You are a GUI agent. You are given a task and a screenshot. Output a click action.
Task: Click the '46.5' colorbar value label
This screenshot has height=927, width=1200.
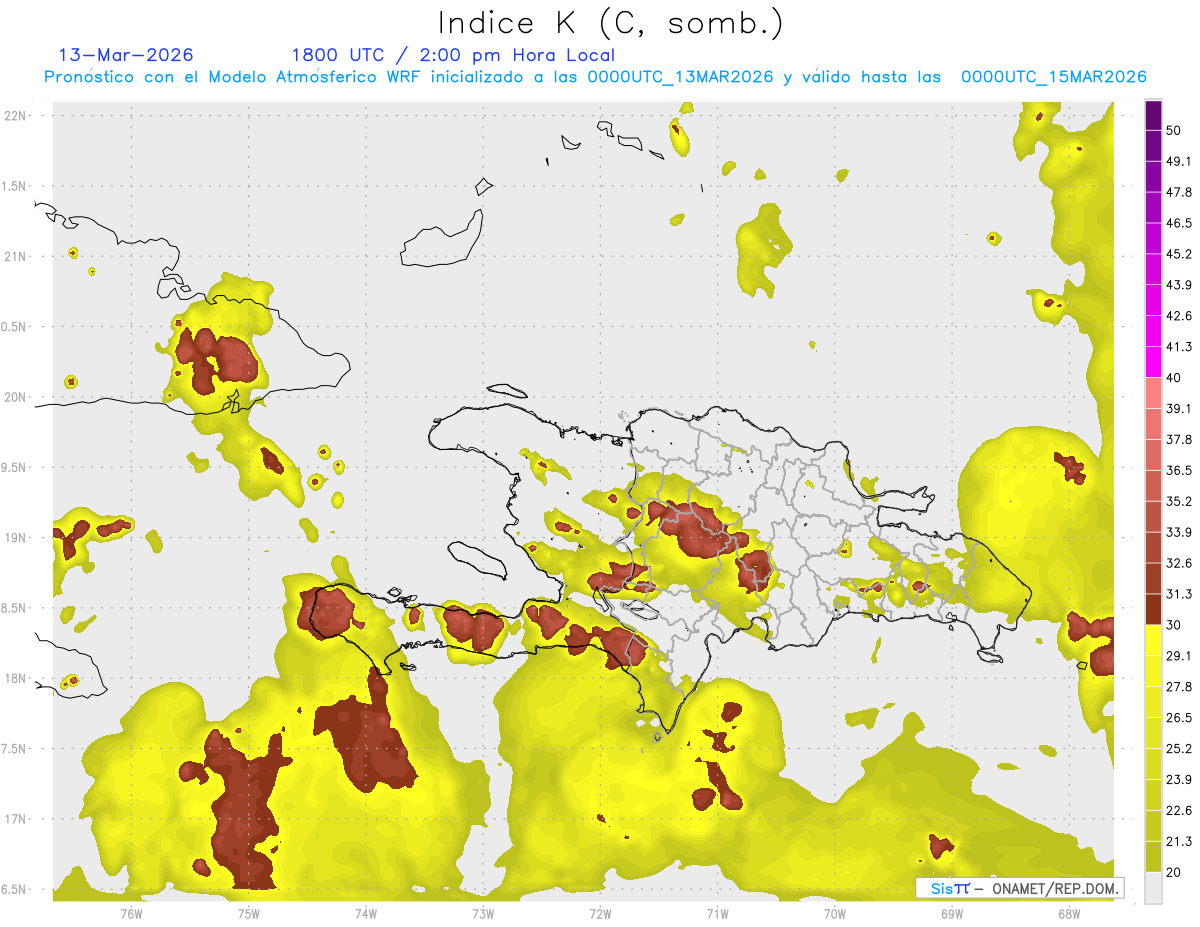pos(1180,223)
